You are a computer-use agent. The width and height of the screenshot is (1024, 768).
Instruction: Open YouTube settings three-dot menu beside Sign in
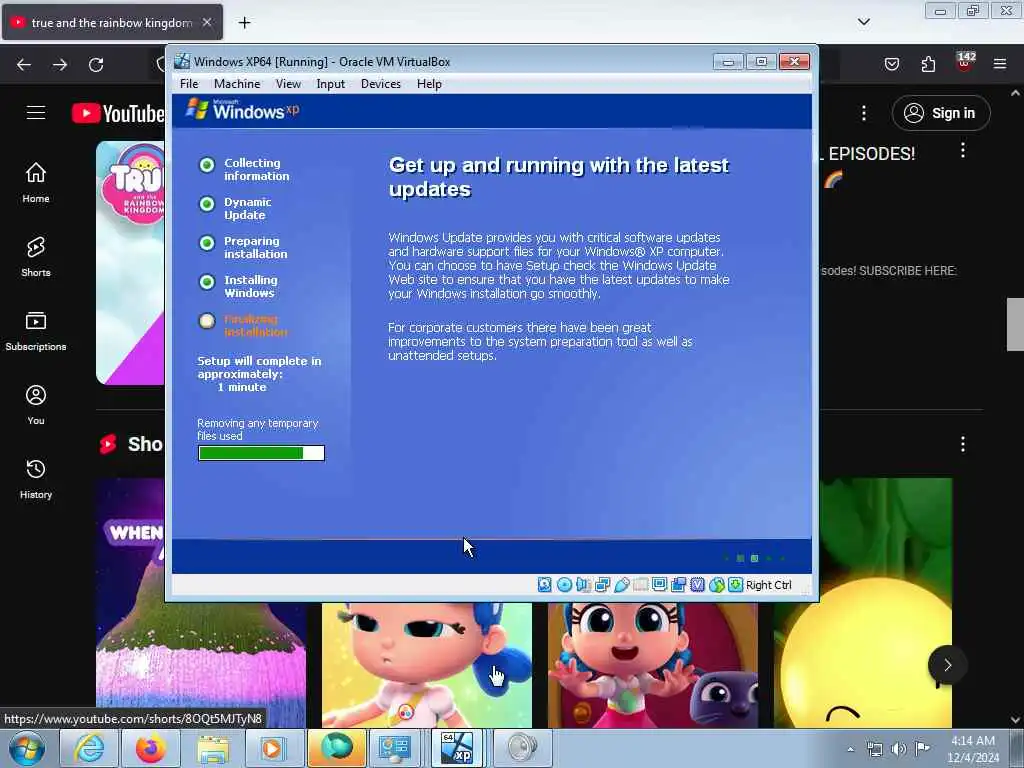(x=864, y=113)
